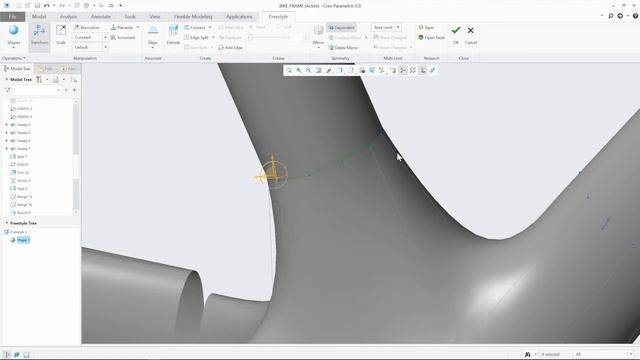Click the Save icon in quick access toolbar

[37, 6]
